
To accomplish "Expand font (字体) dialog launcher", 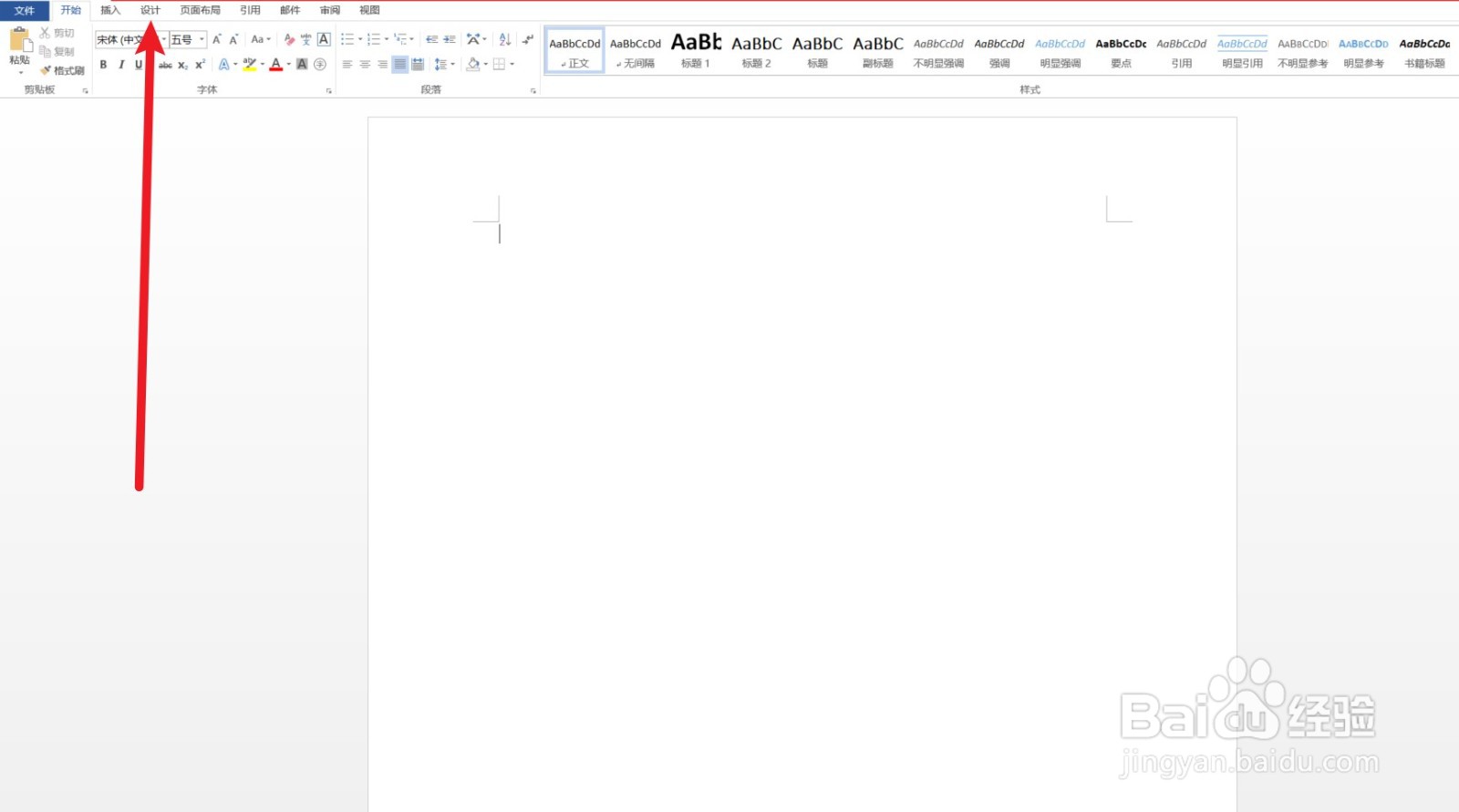I will tap(329, 91).
